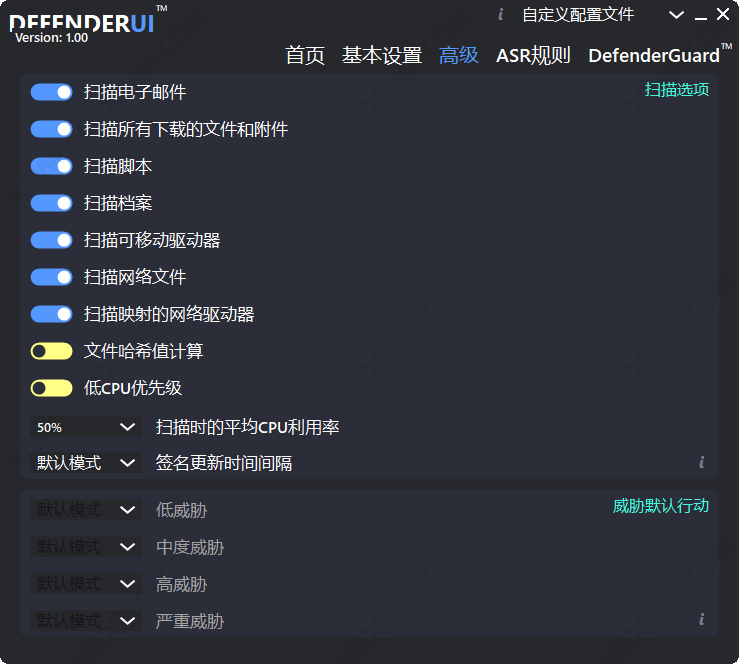Click the 威胁默认行动 section heading
This screenshot has height=664, width=739.
click(x=660, y=506)
